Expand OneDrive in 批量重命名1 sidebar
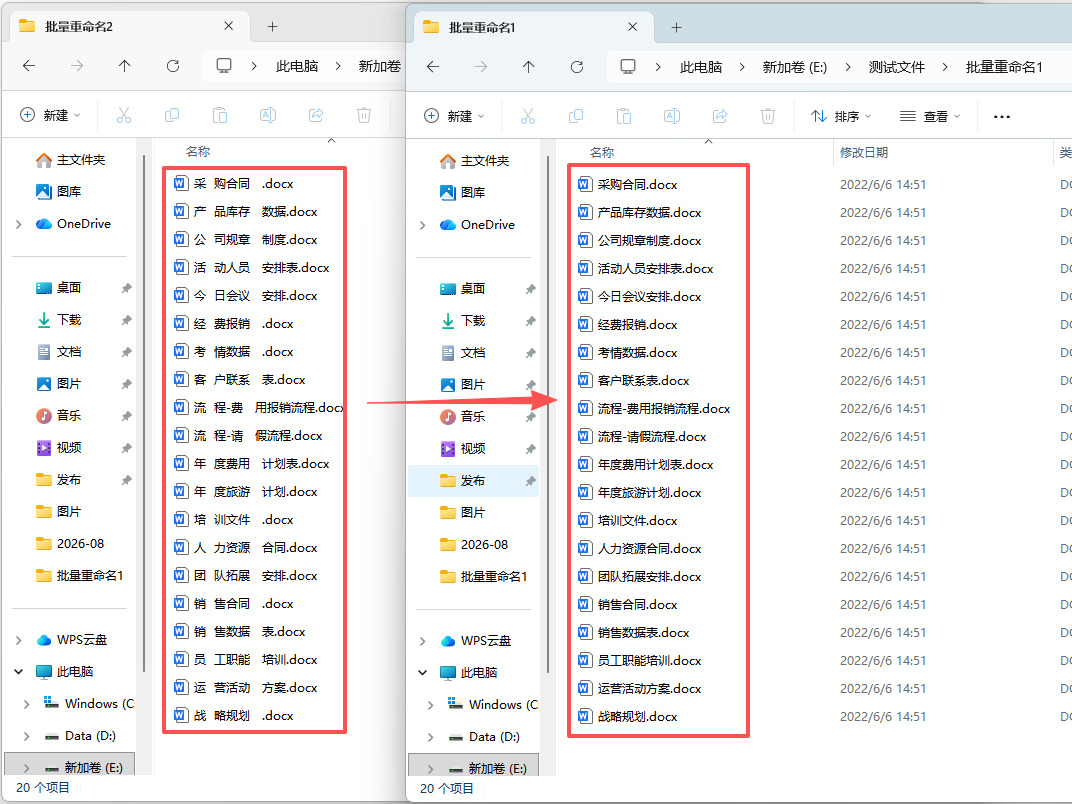1072x804 pixels. [423, 225]
